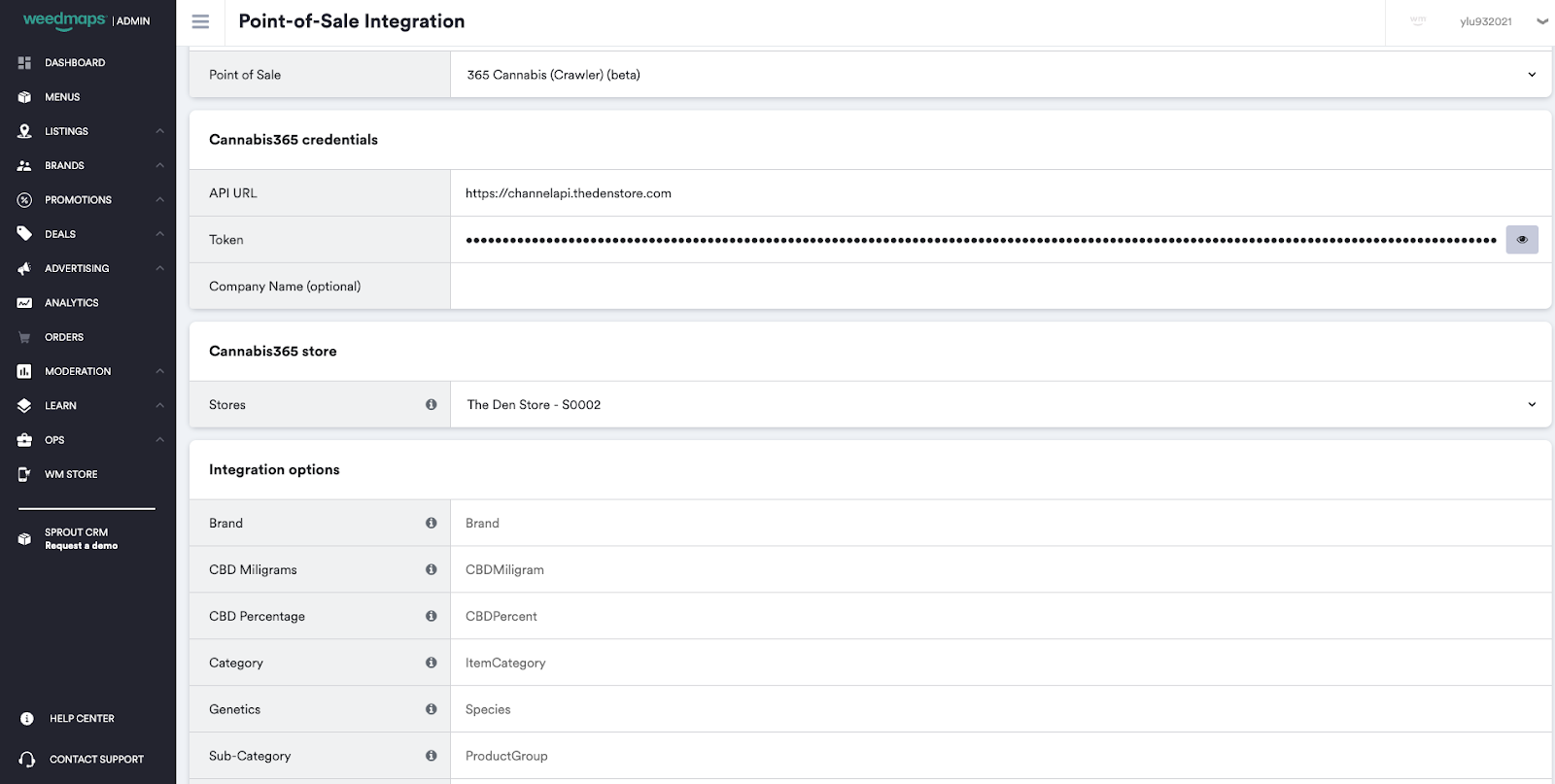Click the info icon beside Stores
Image resolution: width=1555 pixels, height=784 pixels.
pyautogui.click(x=432, y=404)
